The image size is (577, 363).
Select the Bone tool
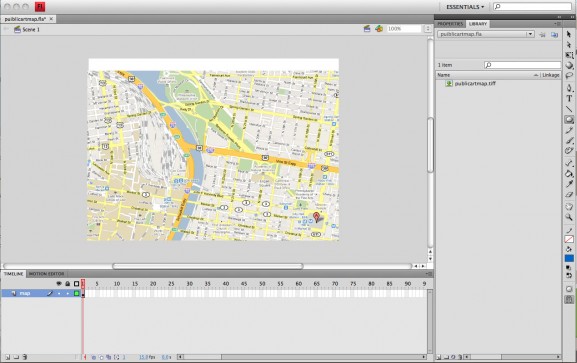[x=569, y=163]
